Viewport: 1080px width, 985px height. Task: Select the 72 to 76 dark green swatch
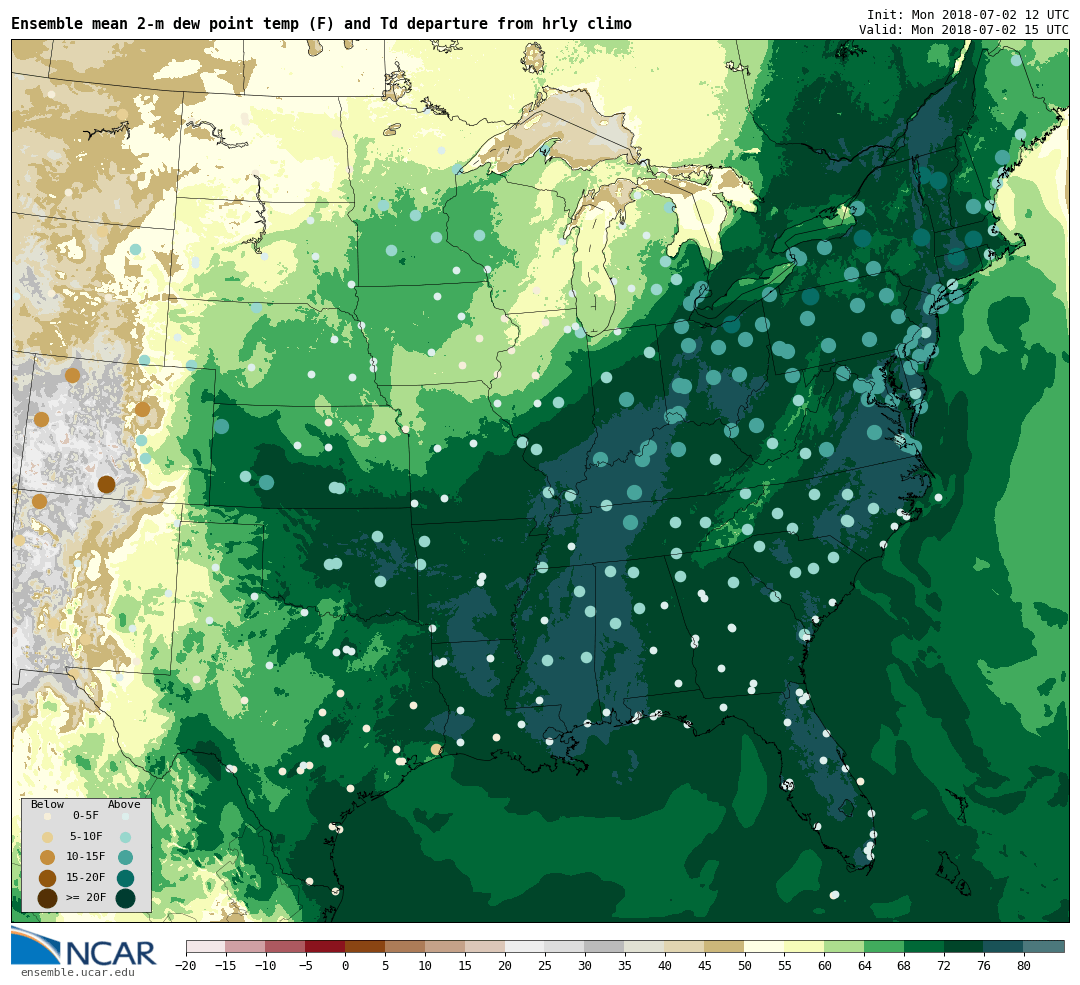[964, 946]
